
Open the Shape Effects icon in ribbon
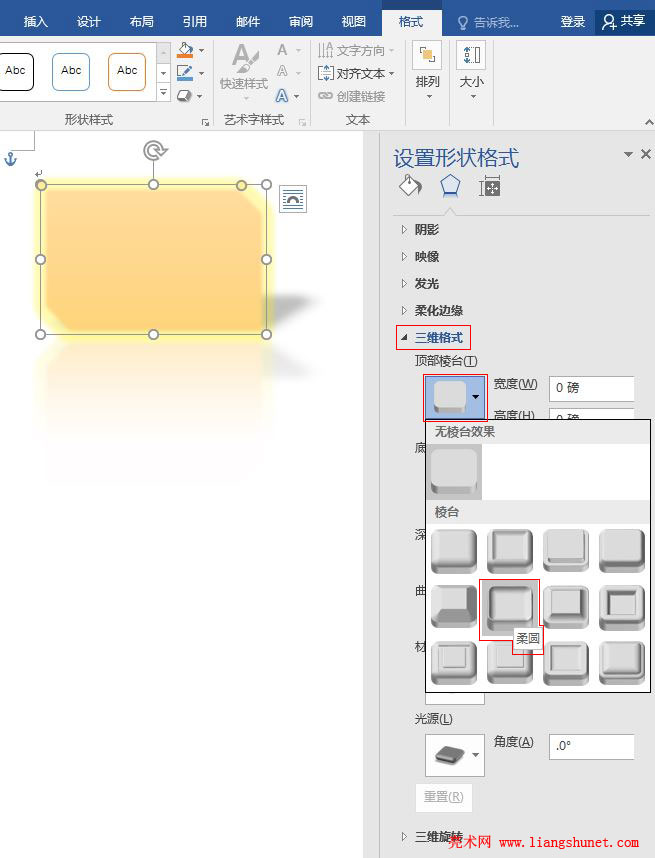pos(185,95)
